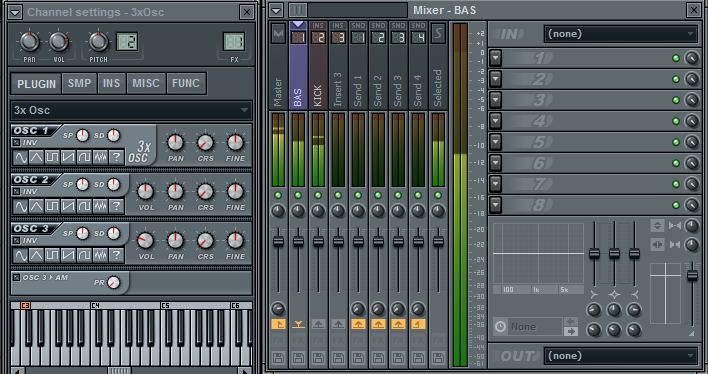The image size is (708, 374).
Task: Select the square wave shape for OSC 2
Action: pos(52,206)
